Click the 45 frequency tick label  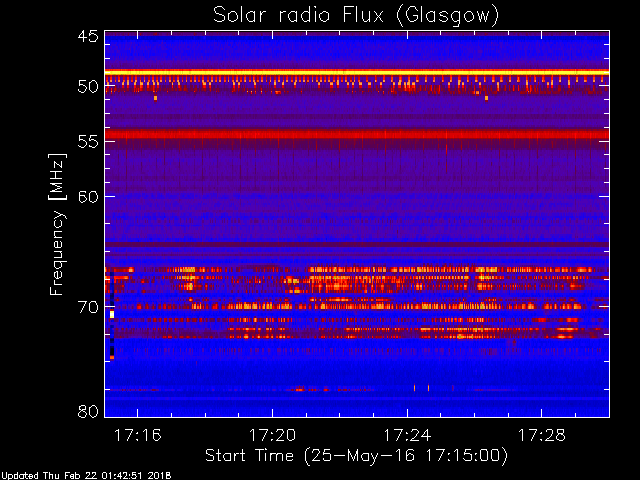(x=88, y=36)
